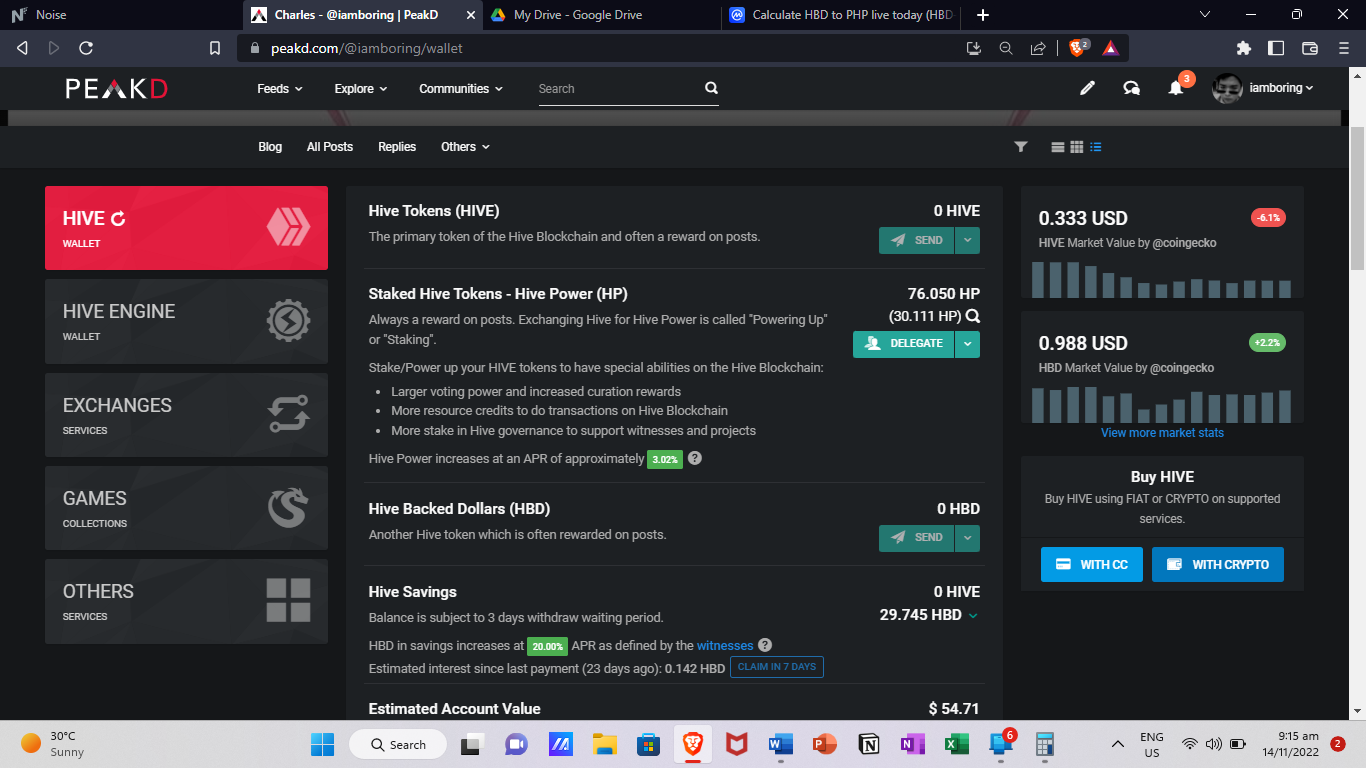Screen dimensions: 1366x768
Task: Open the browser extensions puzzle icon
Action: click(1244, 48)
